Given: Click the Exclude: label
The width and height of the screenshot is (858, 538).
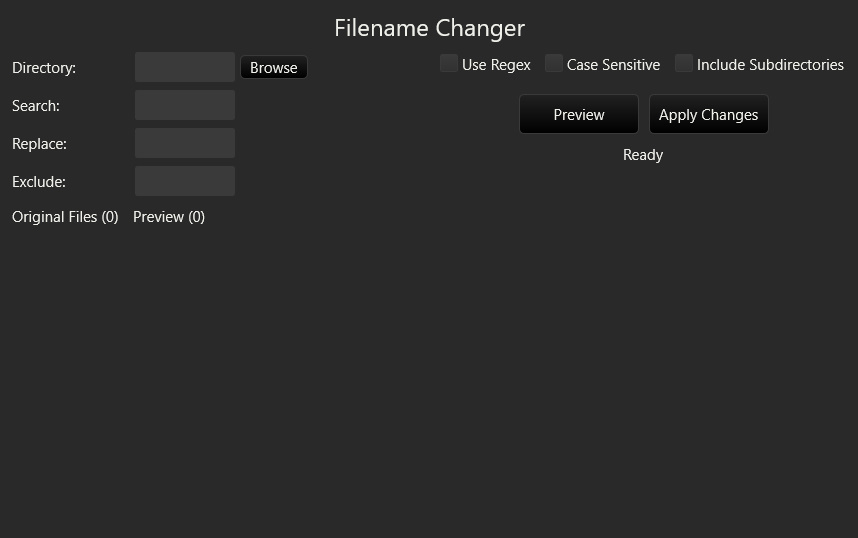Looking at the screenshot, I should click(x=39, y=182).
